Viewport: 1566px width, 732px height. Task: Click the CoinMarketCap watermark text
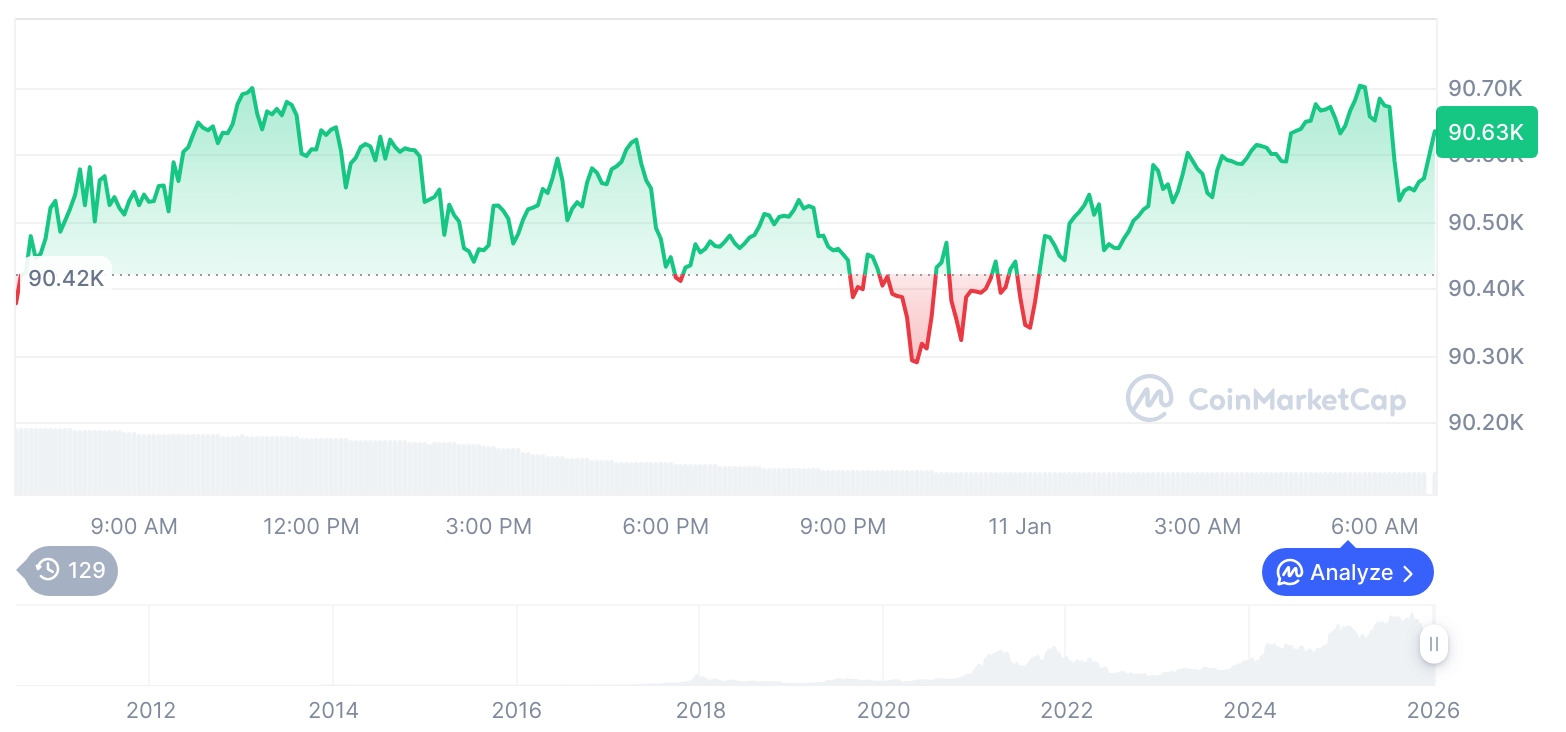[x=1296, y=400]
